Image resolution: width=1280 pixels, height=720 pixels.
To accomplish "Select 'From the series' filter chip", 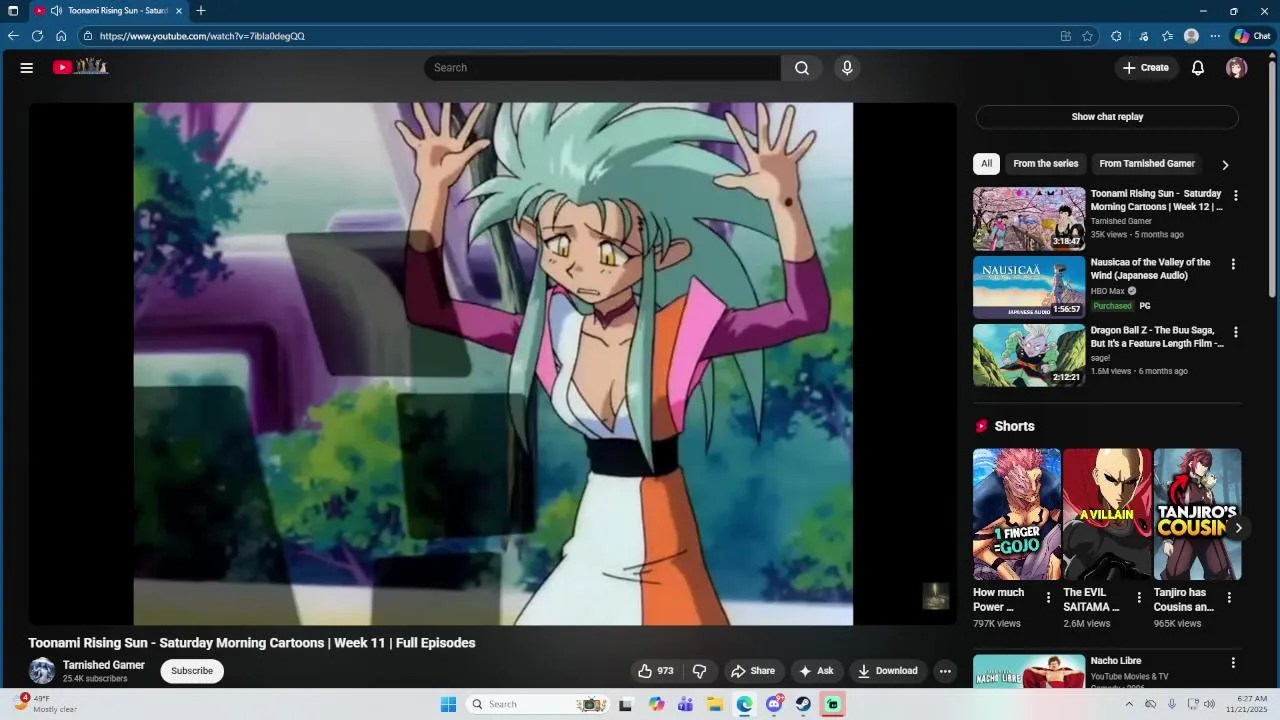I will click(1046, 164).
